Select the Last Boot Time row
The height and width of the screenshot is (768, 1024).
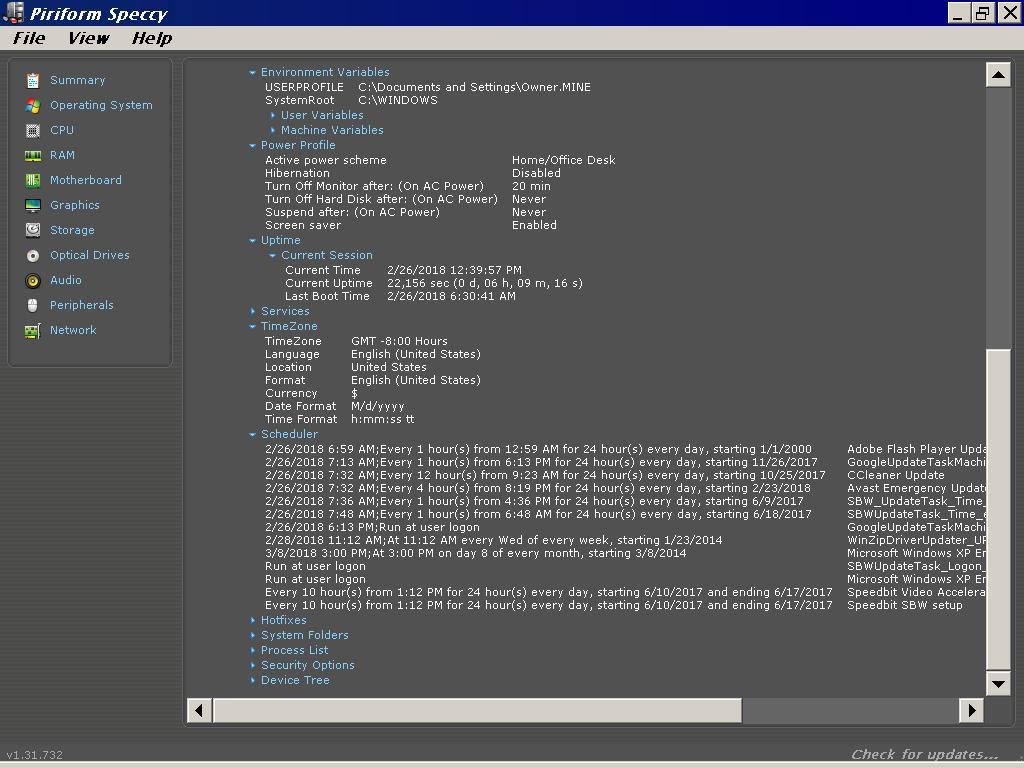pyautogui.click(x=400, y=296)
